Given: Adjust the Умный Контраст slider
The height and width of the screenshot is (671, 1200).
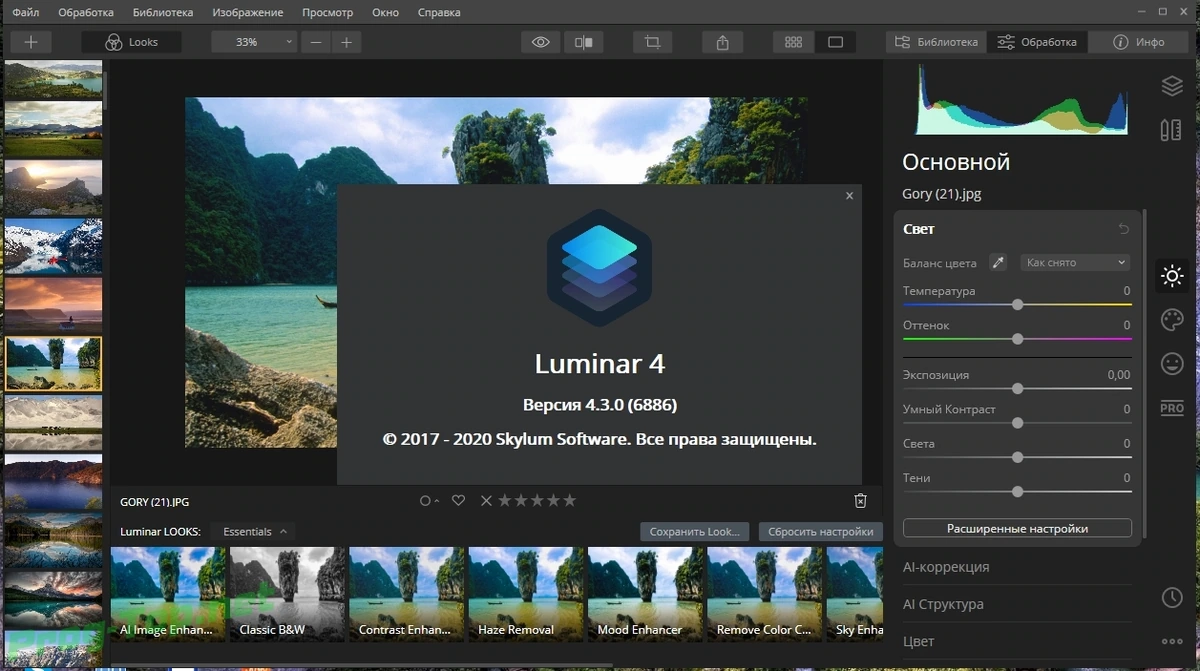Looking at the screenshot, I should click(x=1017, y=423).
